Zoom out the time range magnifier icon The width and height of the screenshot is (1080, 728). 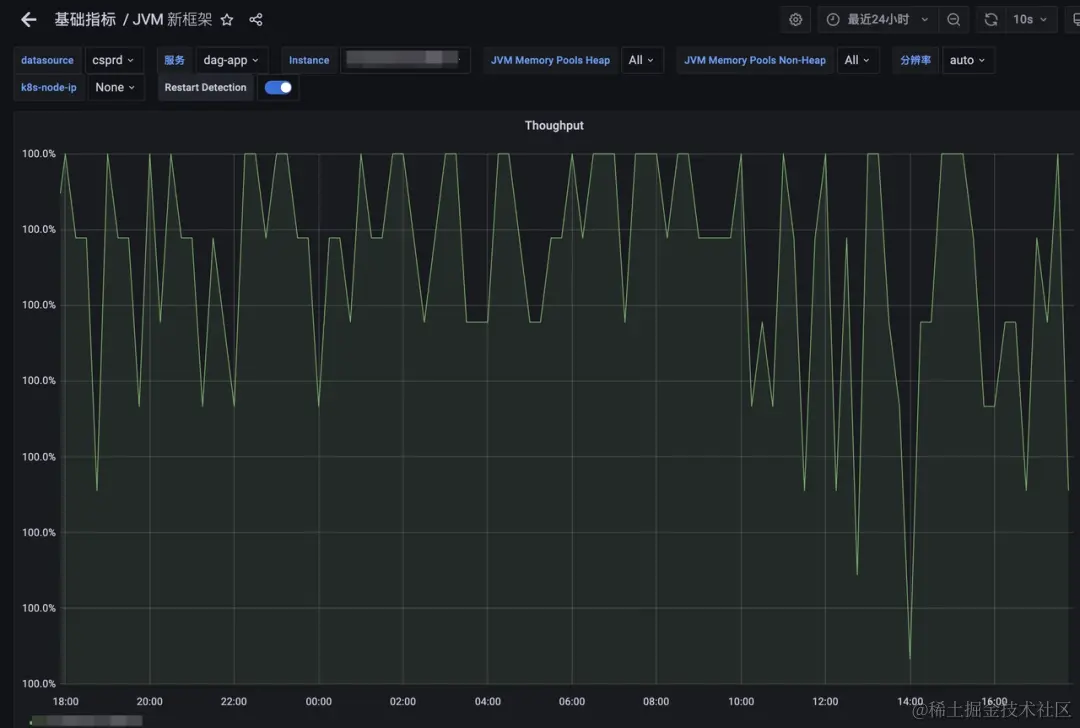953,19
